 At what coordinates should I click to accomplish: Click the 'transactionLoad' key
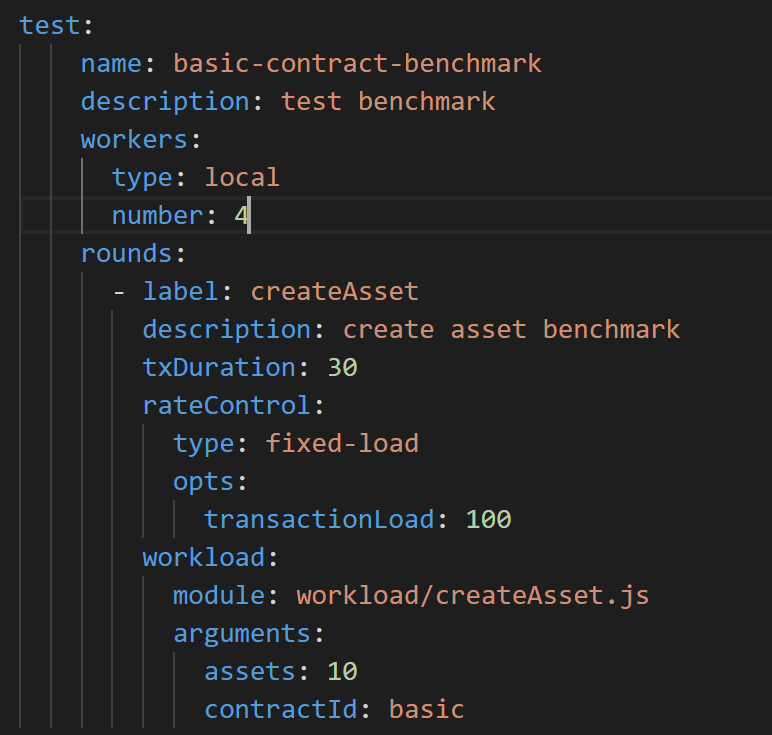point(319,519)
